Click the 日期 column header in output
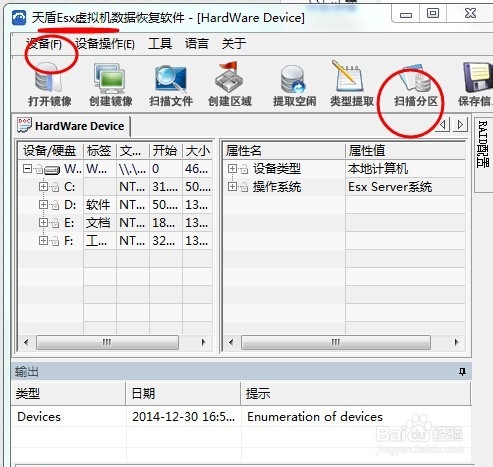Viewport: 493px width, 467px height. (183, 394)
